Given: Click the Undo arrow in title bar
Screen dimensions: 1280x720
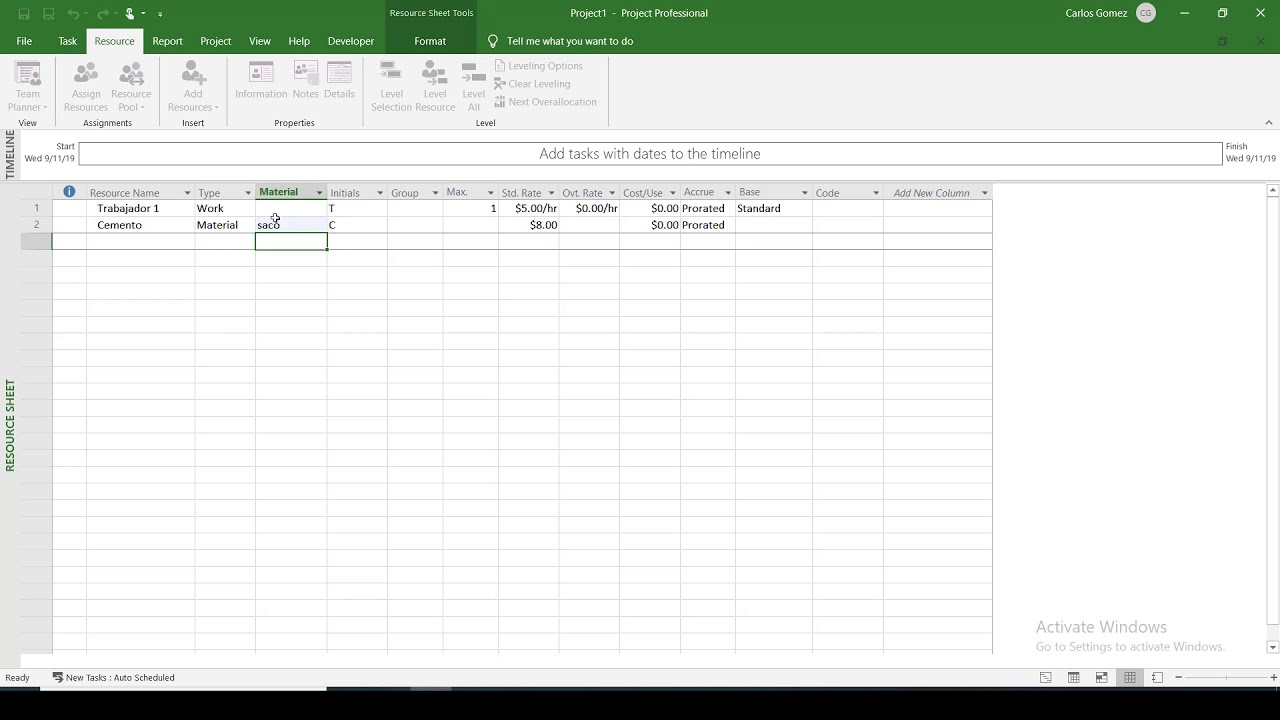Looking at the screenshot, I should 73,14.
